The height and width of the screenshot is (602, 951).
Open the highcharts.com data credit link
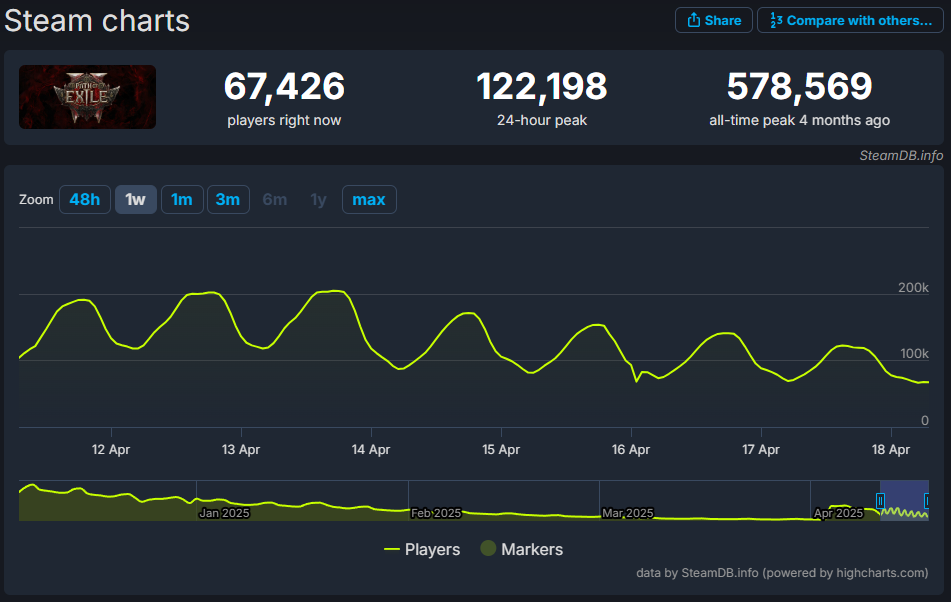pos(782,573)
